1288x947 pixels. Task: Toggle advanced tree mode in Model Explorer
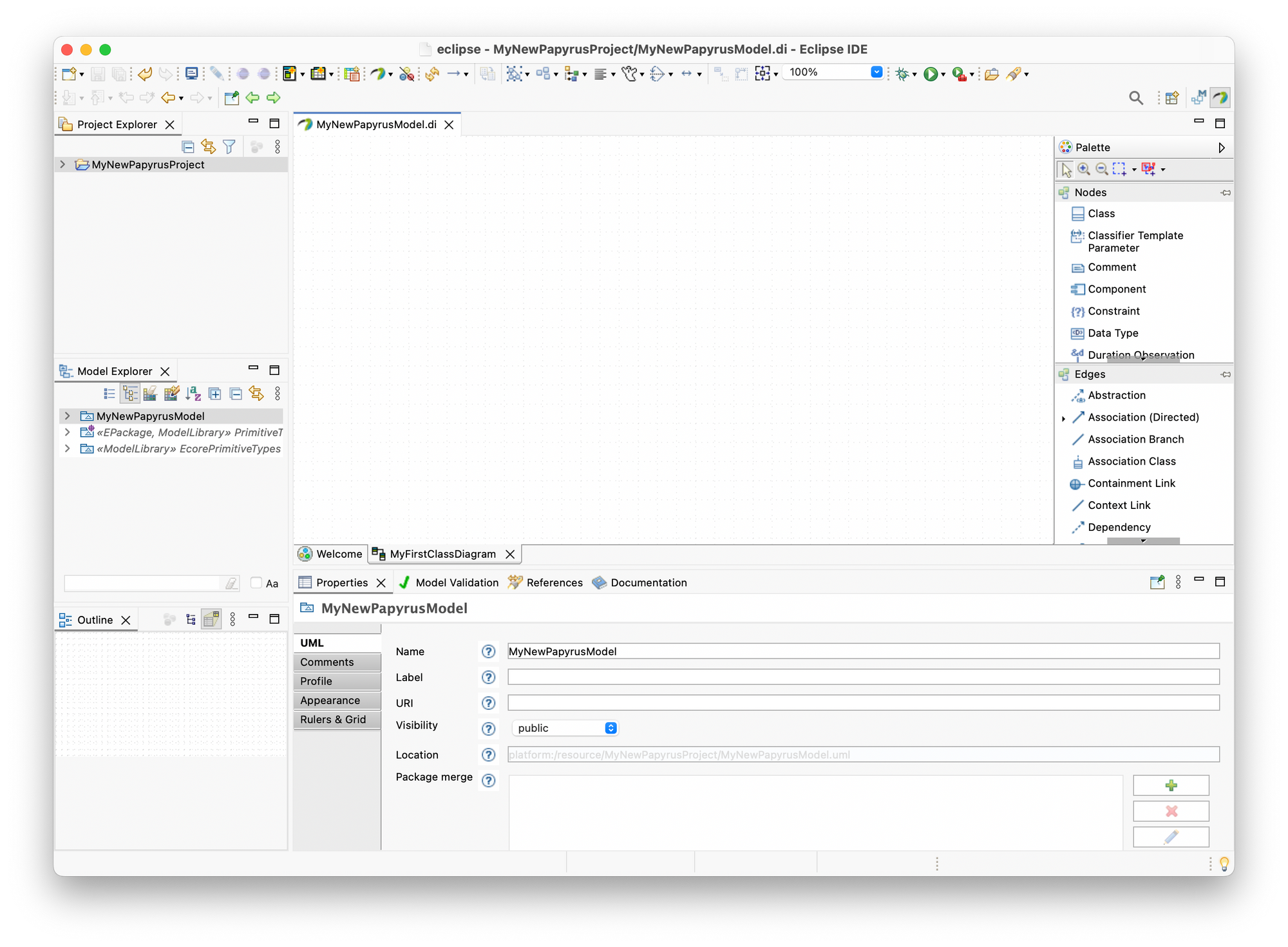(130, 394)
